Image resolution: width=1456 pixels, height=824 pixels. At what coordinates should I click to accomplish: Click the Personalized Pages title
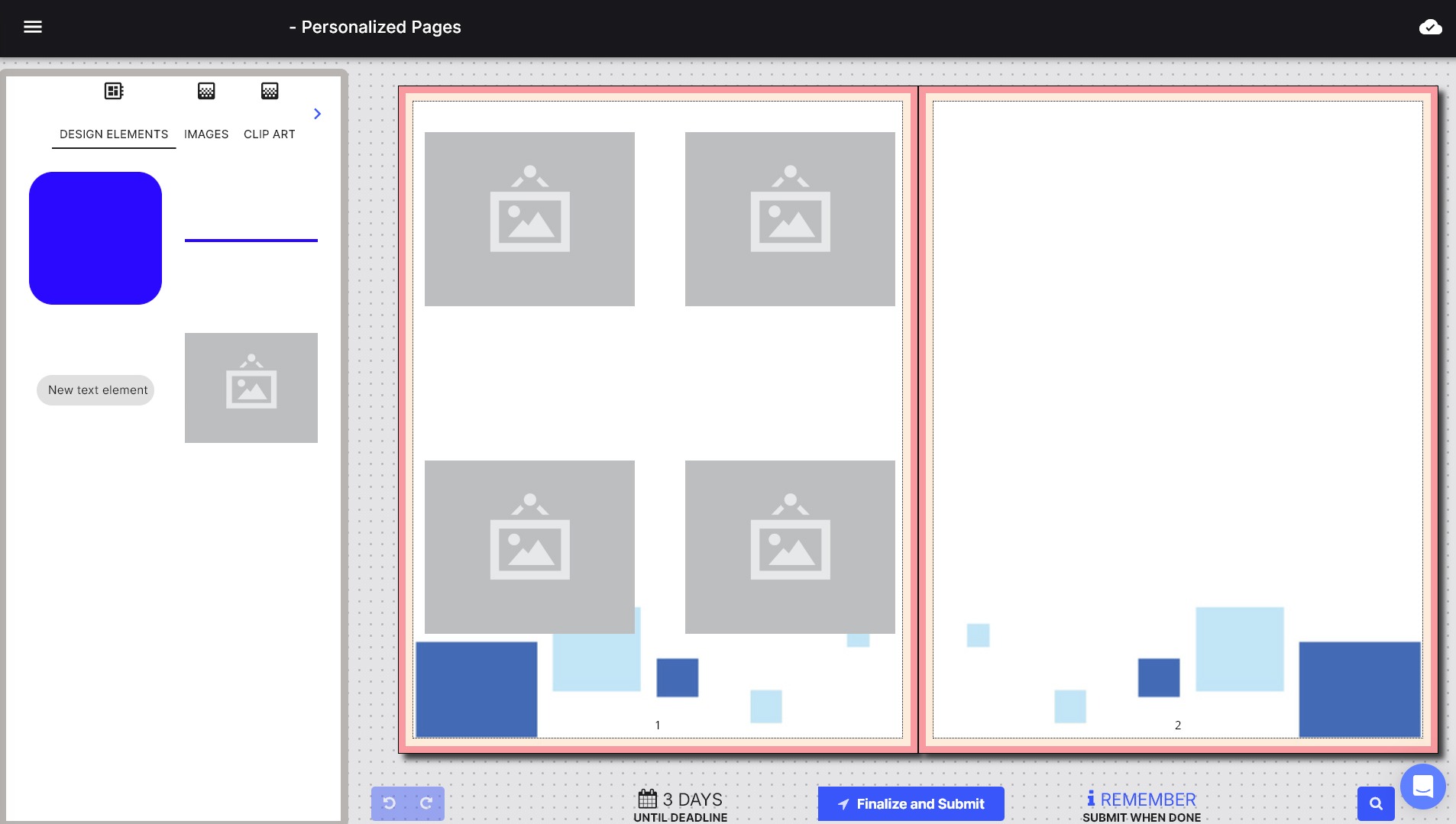[375, 27]
